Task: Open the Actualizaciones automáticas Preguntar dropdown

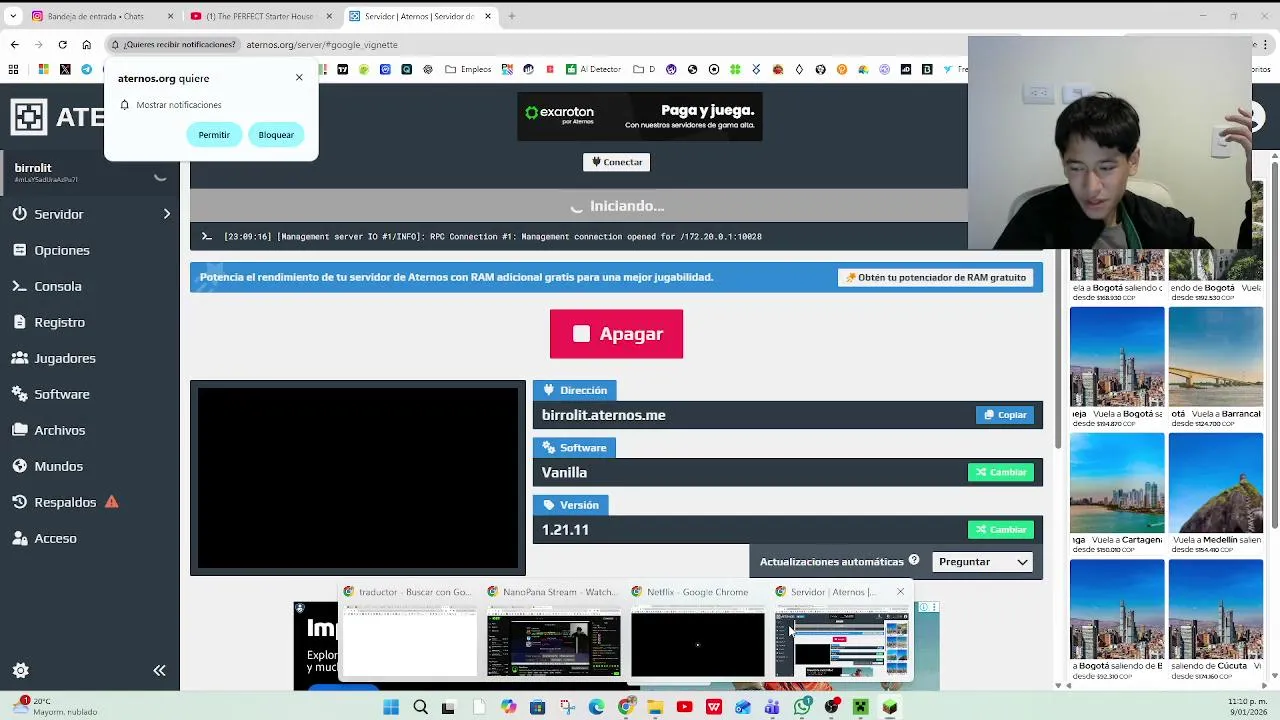Action: tap(982, 562)
